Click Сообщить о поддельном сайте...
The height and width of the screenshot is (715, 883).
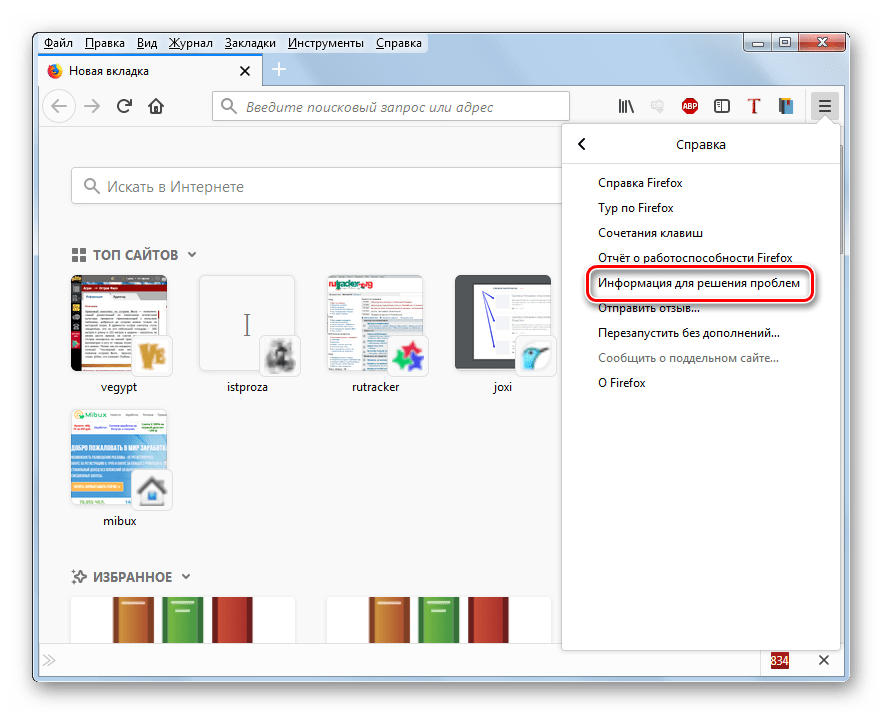(701, 358)
